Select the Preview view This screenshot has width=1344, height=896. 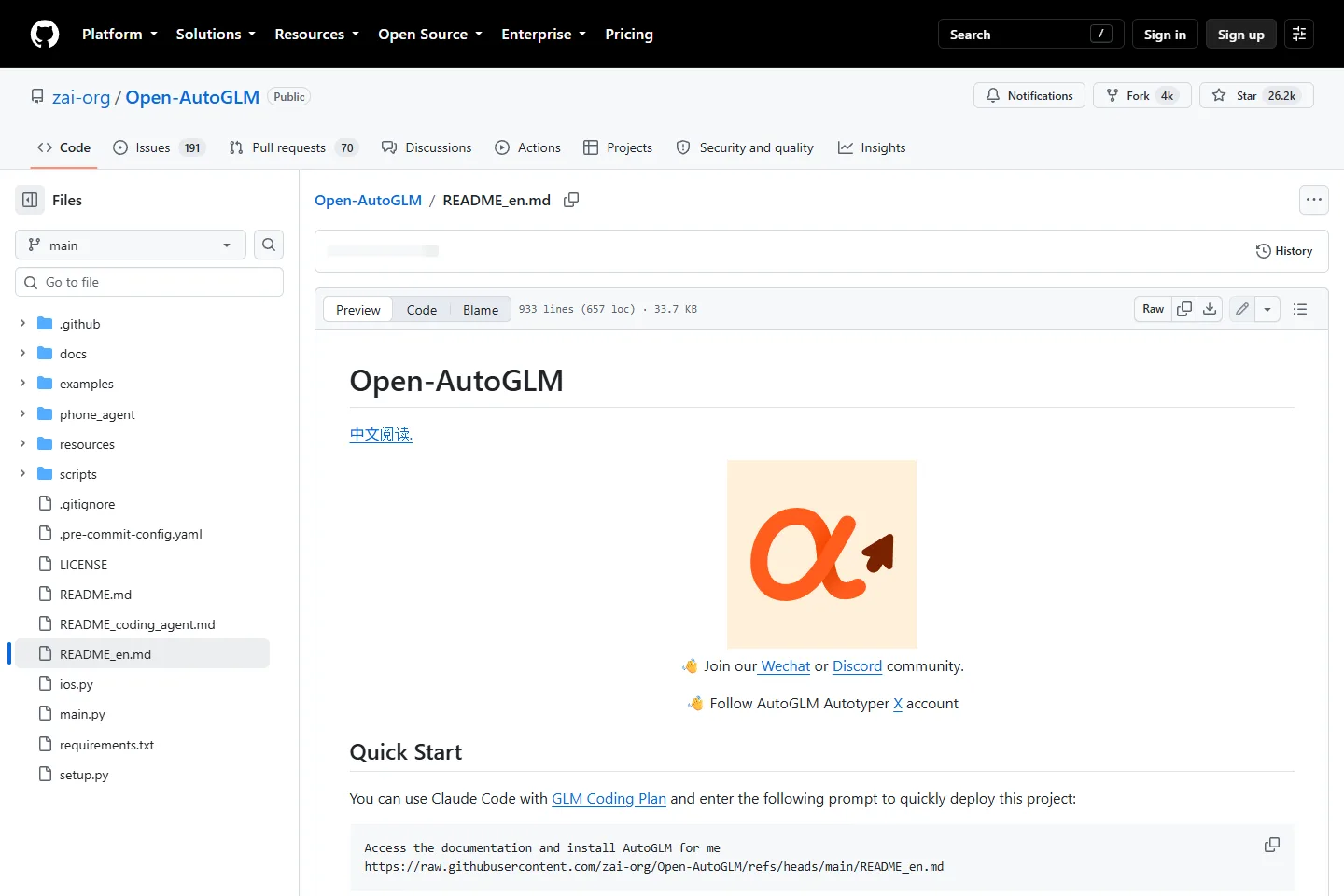358,310
